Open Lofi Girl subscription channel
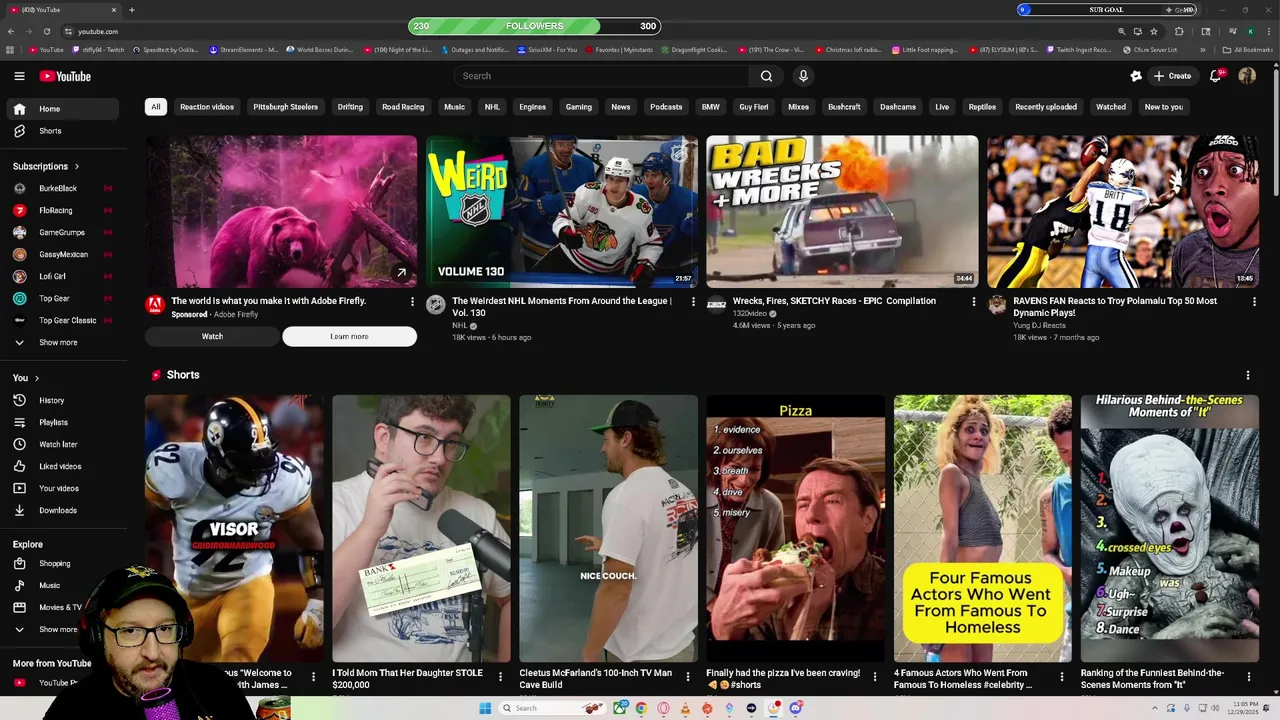Screen dimensions: 1280x720 click(63, 276)
